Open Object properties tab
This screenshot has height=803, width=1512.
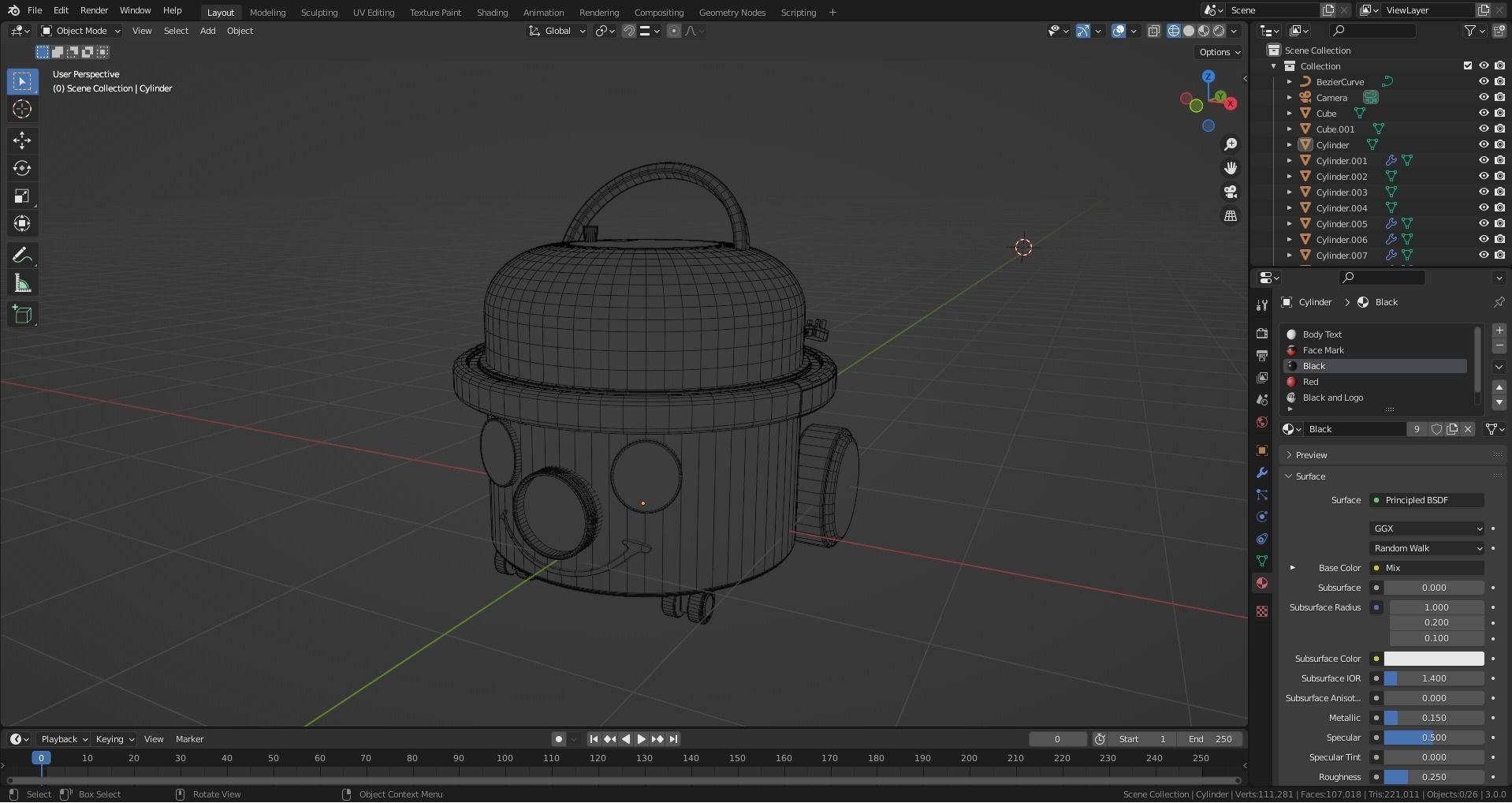(x=1262, y=450)
